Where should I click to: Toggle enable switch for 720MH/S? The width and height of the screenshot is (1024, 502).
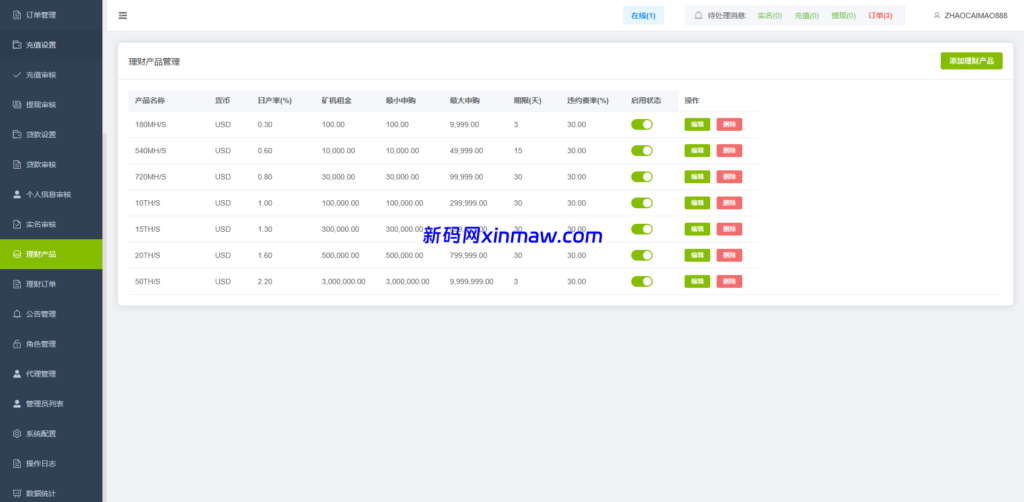[x=641, y=177]
